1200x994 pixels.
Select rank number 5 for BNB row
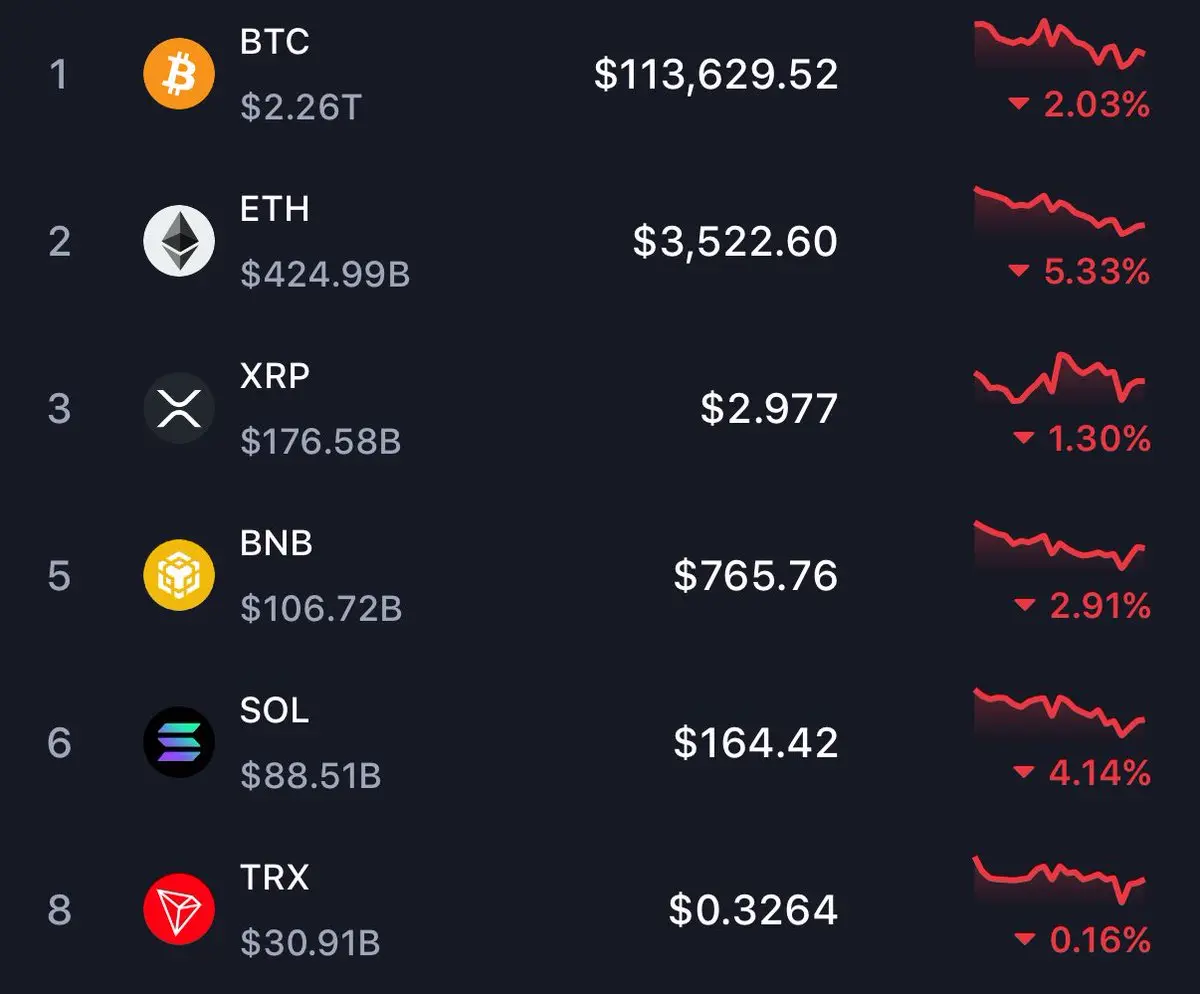point(60,576)
